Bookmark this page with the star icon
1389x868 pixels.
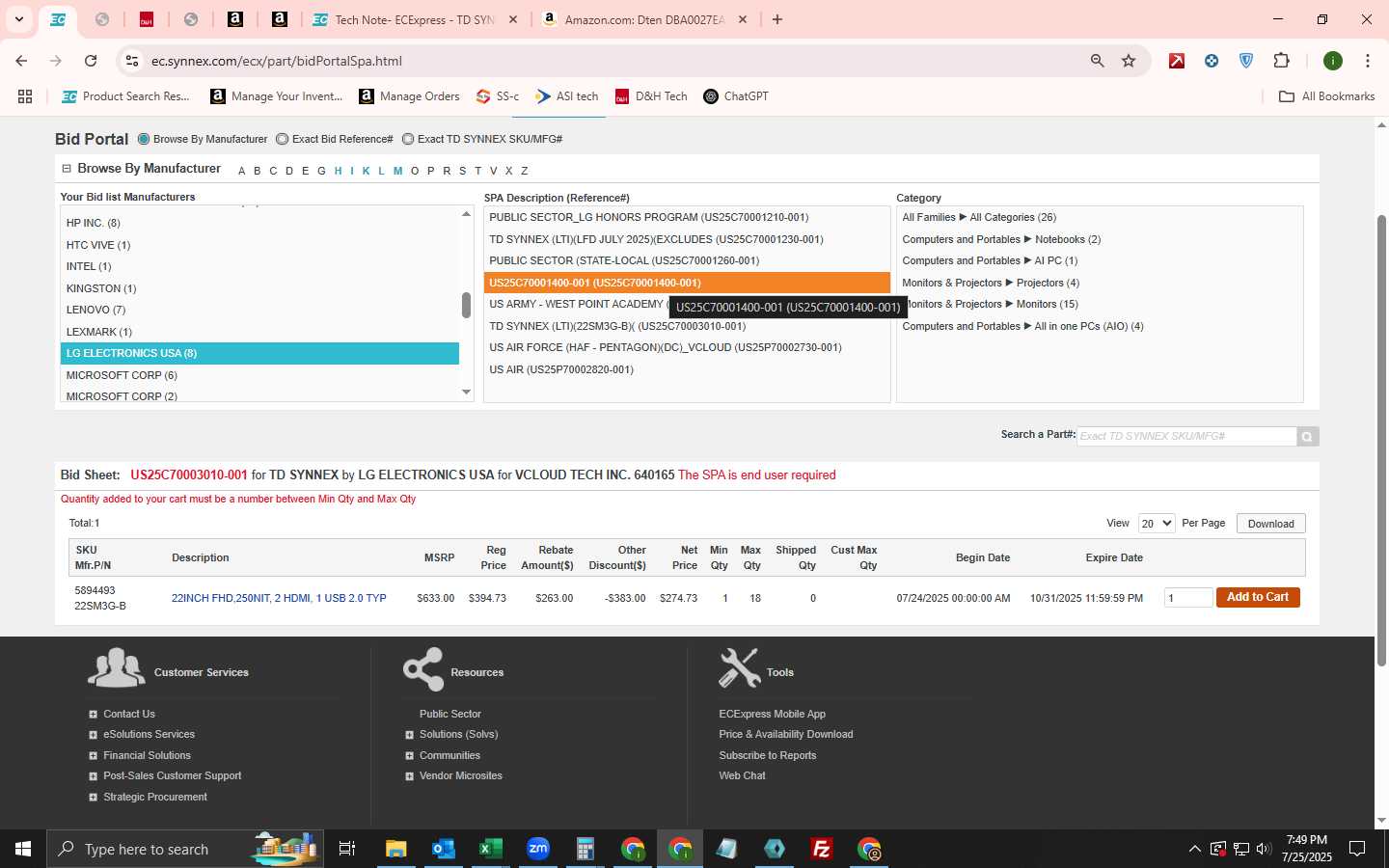click(x=1129, y=61)
